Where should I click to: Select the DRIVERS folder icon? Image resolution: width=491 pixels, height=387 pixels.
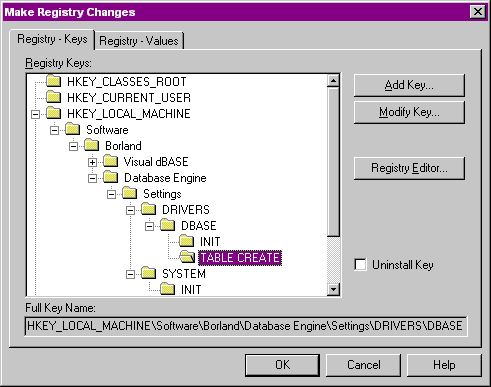pyautogui.click(x=149, y=209)
